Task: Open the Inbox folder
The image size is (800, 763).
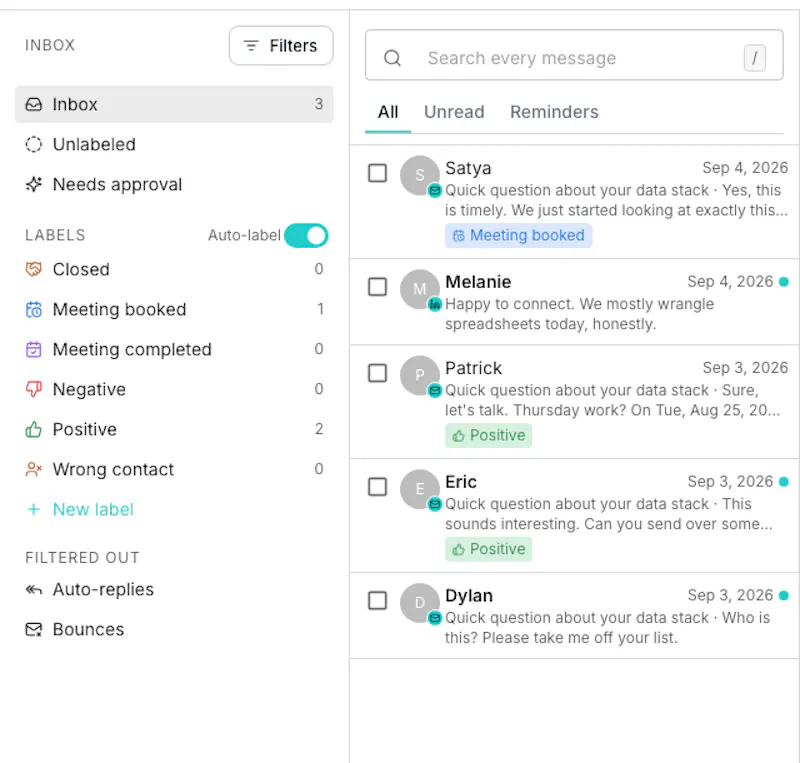Action: (x=174, y=104)
